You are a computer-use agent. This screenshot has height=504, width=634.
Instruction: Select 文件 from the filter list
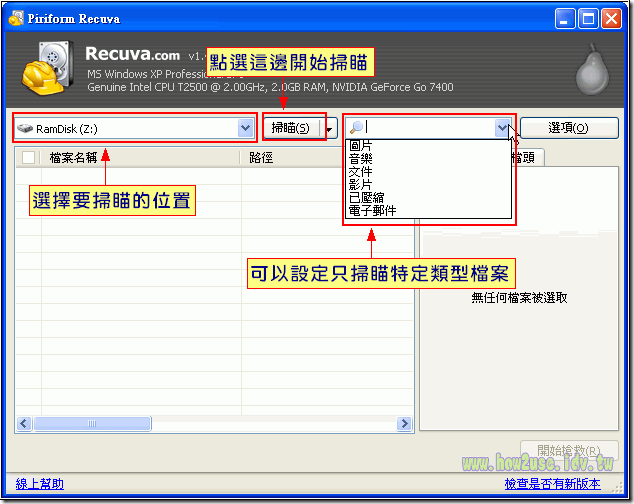[x=428, y=172]
